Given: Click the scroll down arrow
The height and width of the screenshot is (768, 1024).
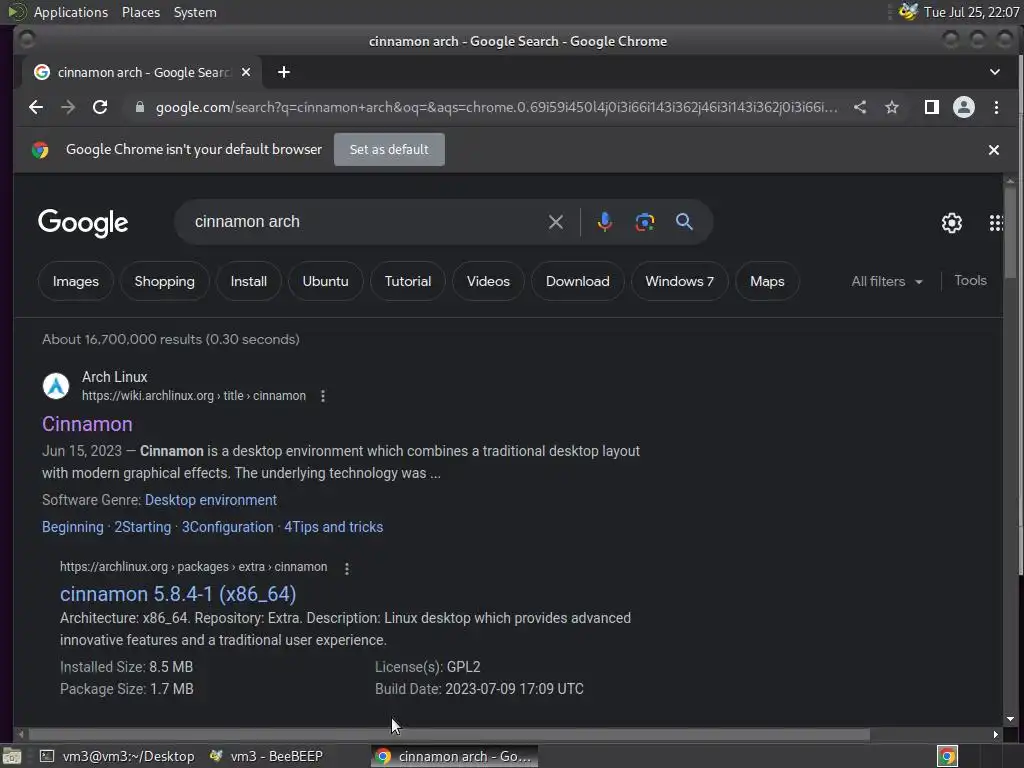Looking at the screenshot, I should [x=1010, y=719].
